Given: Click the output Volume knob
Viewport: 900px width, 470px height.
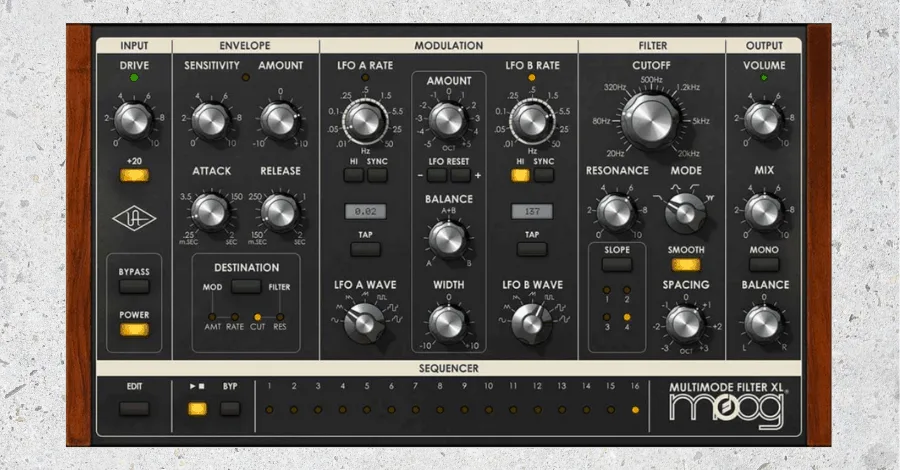Looking at the screenshot, I should pyautogui.click(x=763, y=121).
